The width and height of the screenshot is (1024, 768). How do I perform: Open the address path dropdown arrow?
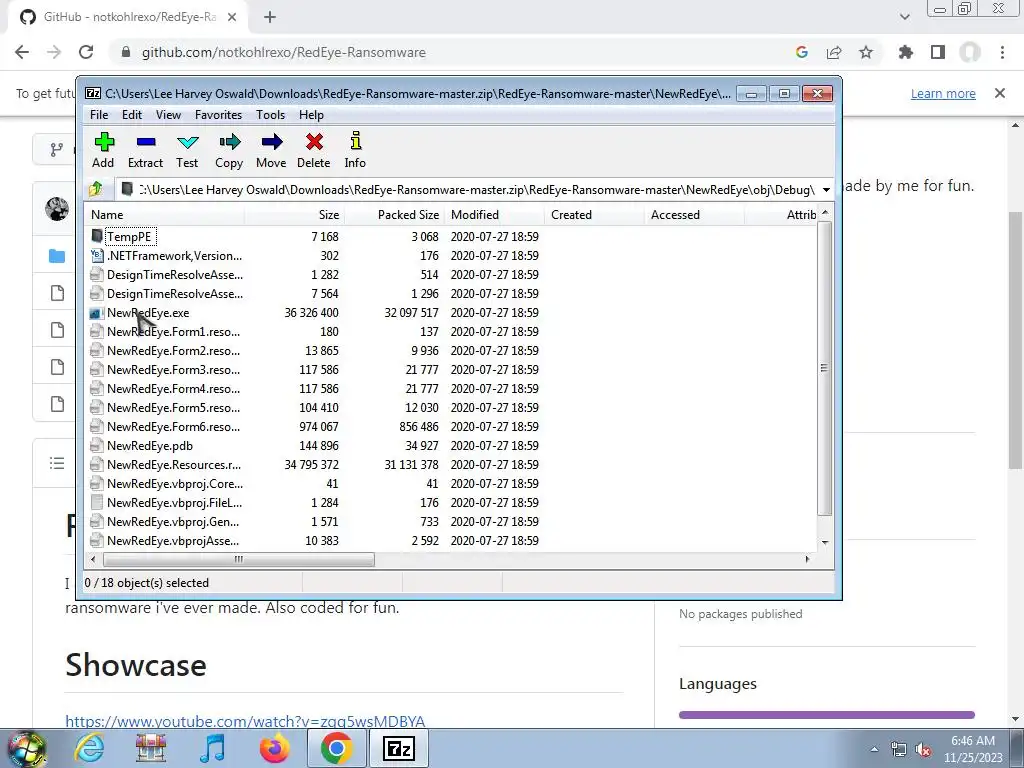pos(826,189)
